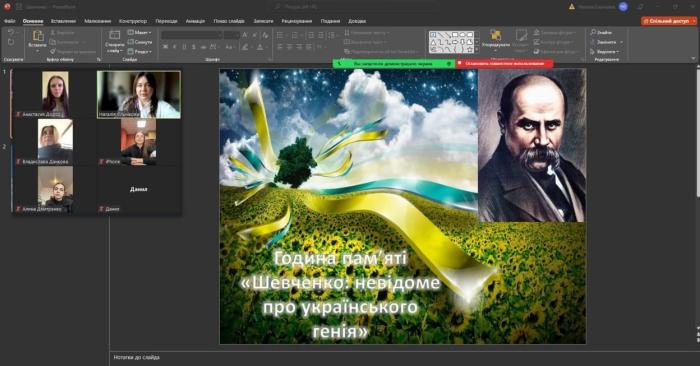Viewport: 700px width, 366px height.
Task: Click the Cut scissors icon
Action: point(53,33)
